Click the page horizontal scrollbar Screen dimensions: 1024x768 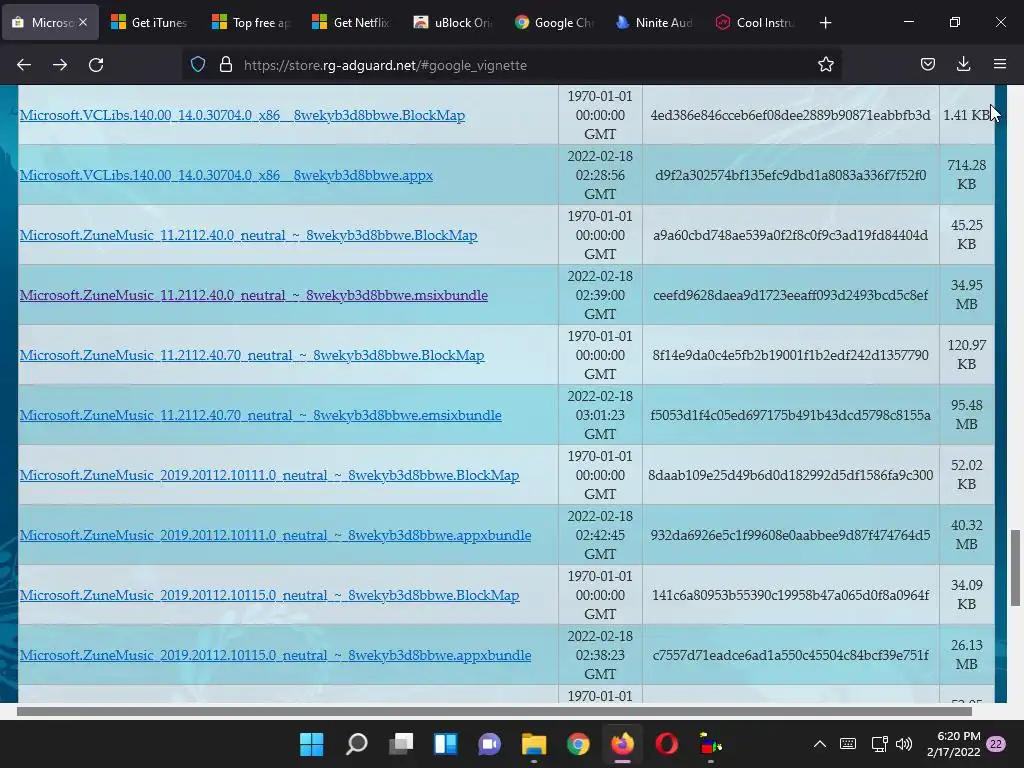494,711
